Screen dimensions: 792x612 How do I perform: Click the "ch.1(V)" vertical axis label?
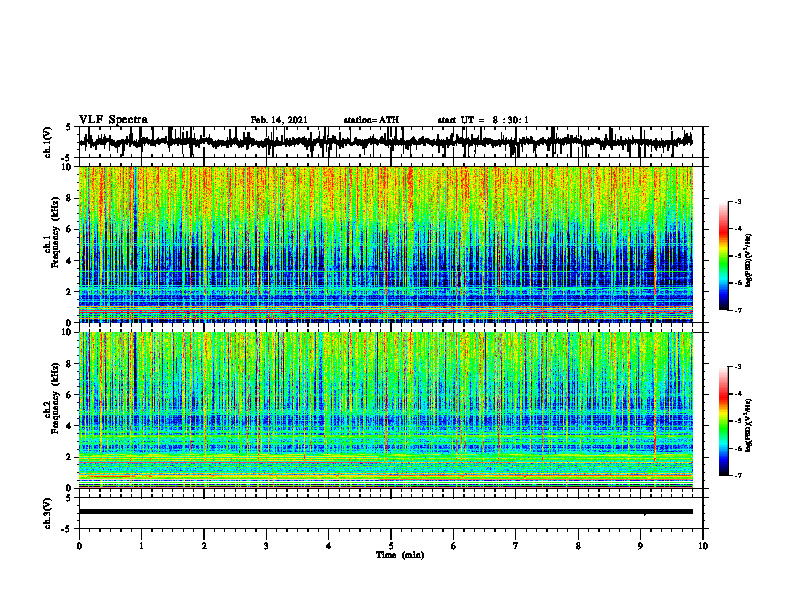click(x=48, y=142)
